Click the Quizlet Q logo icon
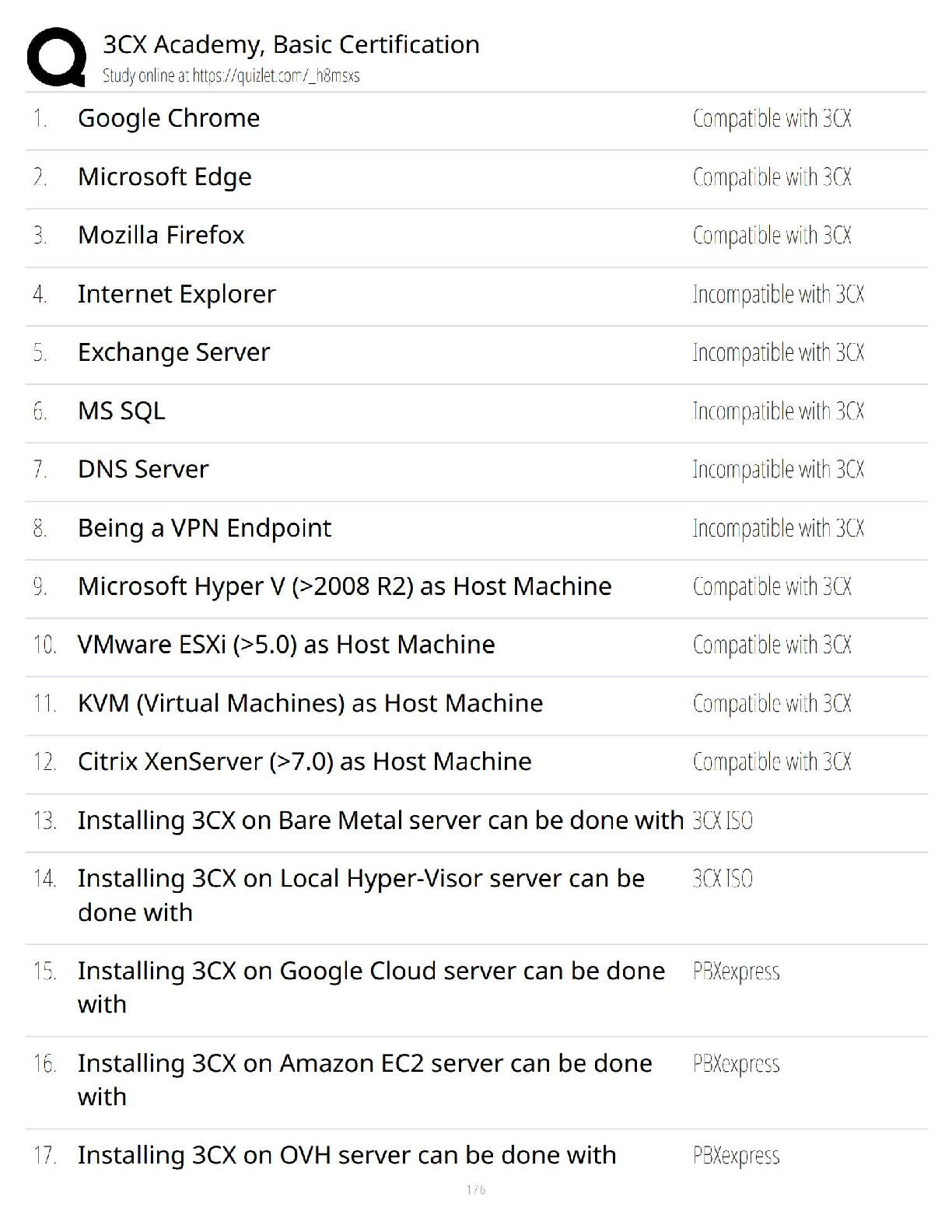The width and height of the screenshot is (952, 1232). [x=56, y=57]
